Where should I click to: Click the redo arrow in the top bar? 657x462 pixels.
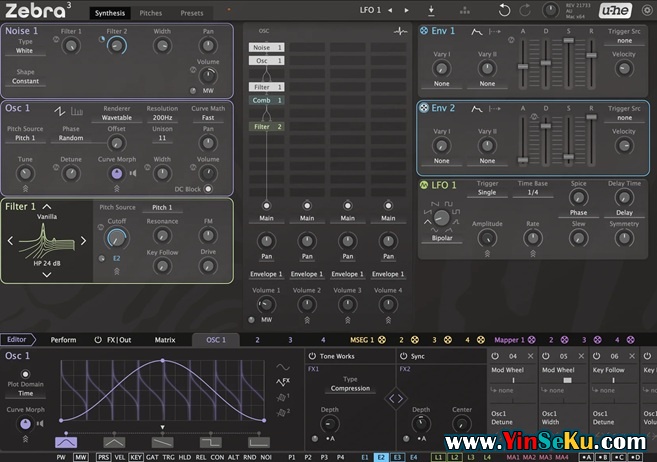pos(527,11)
